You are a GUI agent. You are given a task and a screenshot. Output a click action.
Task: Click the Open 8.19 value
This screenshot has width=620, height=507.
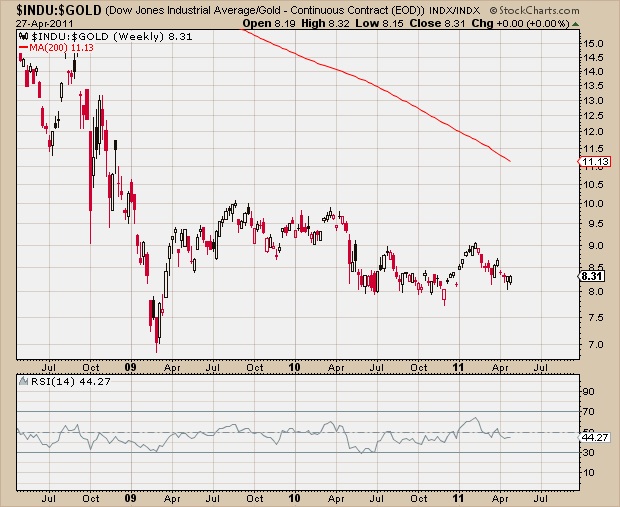[x=269, y=23]
